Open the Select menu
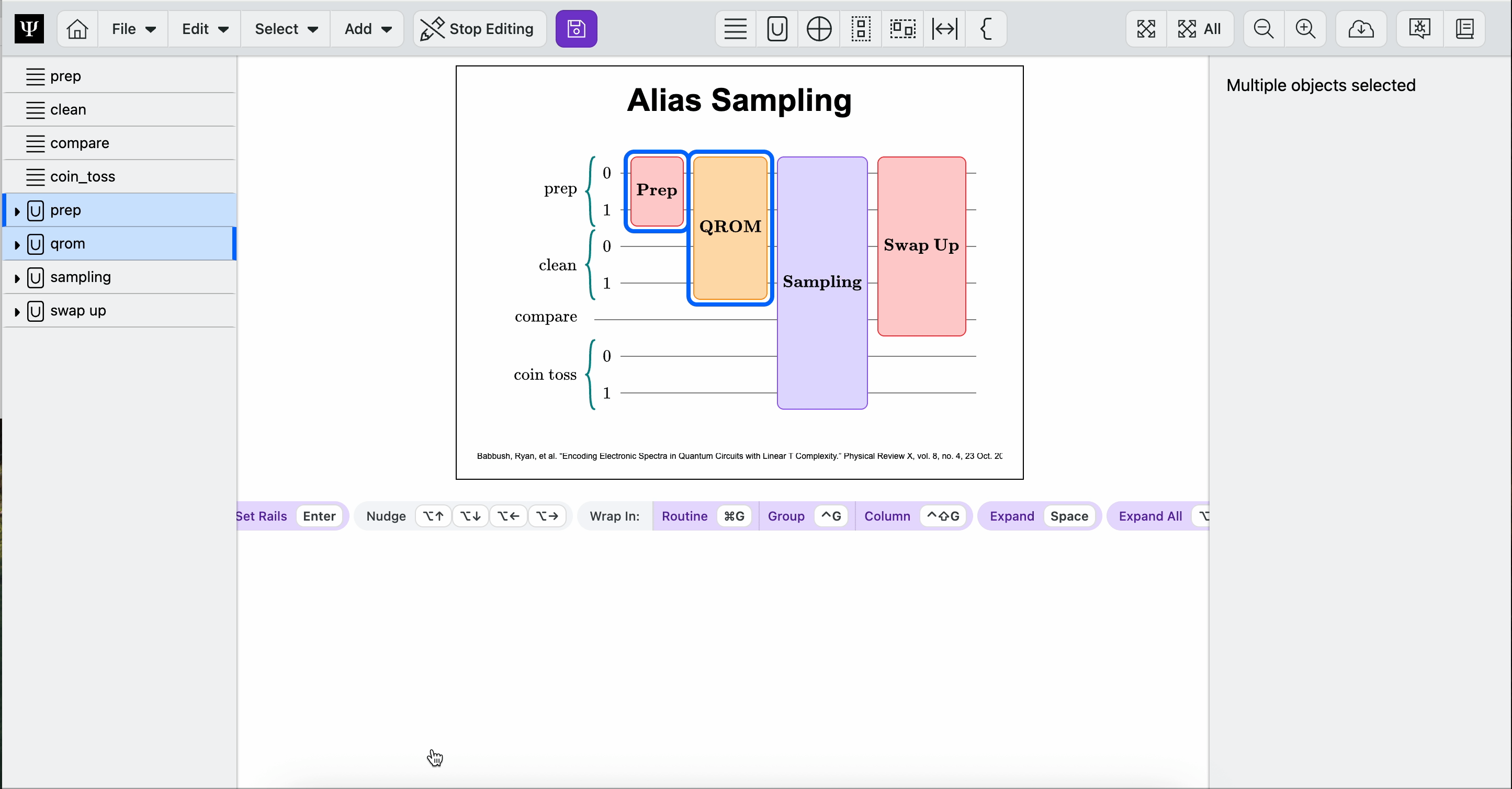Screen dimensions: 1512x789 pyautogui.click(x=286, y=29)
